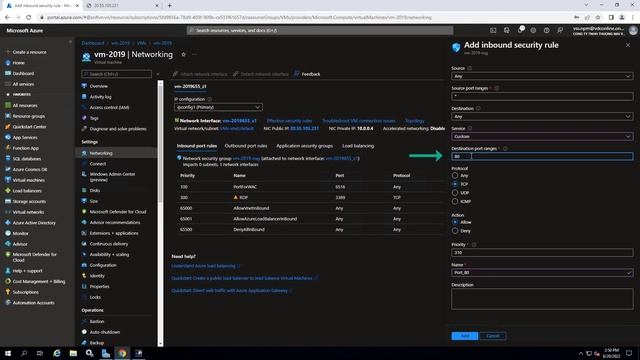
Task: Expand the Source dropdown
Action: point(542,76)
